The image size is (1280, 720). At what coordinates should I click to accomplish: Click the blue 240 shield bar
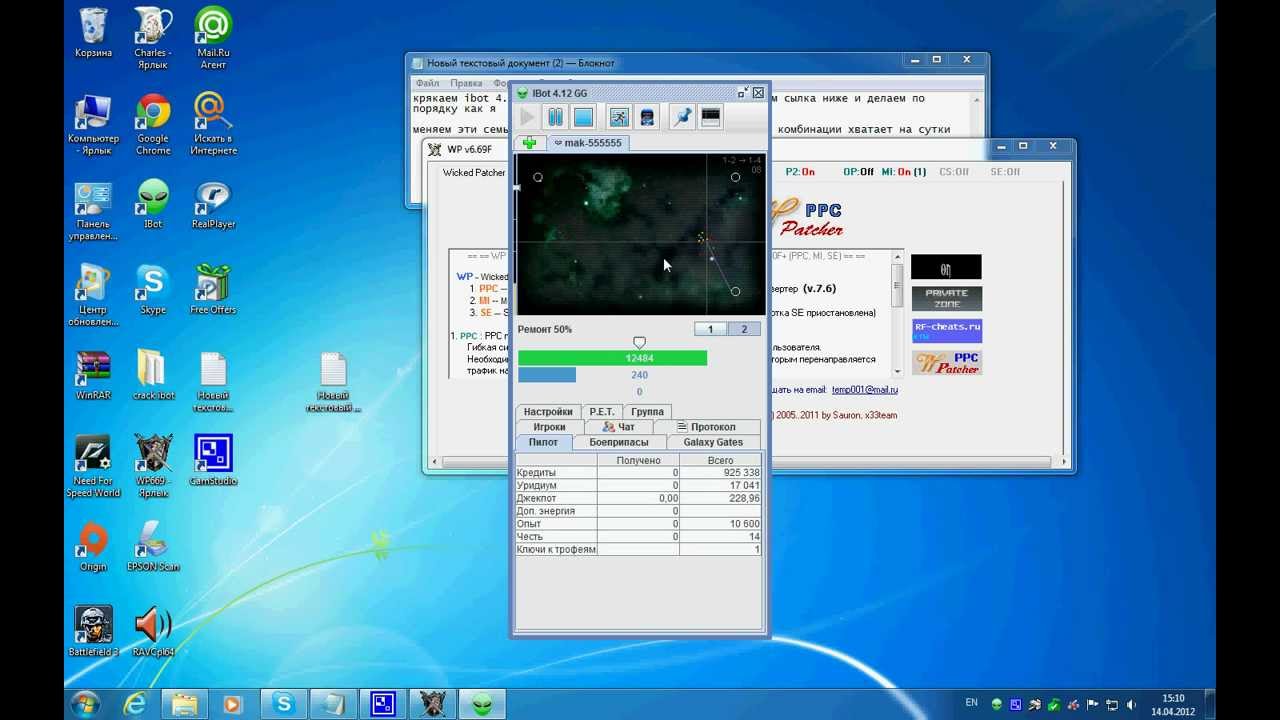pos(547,375)
